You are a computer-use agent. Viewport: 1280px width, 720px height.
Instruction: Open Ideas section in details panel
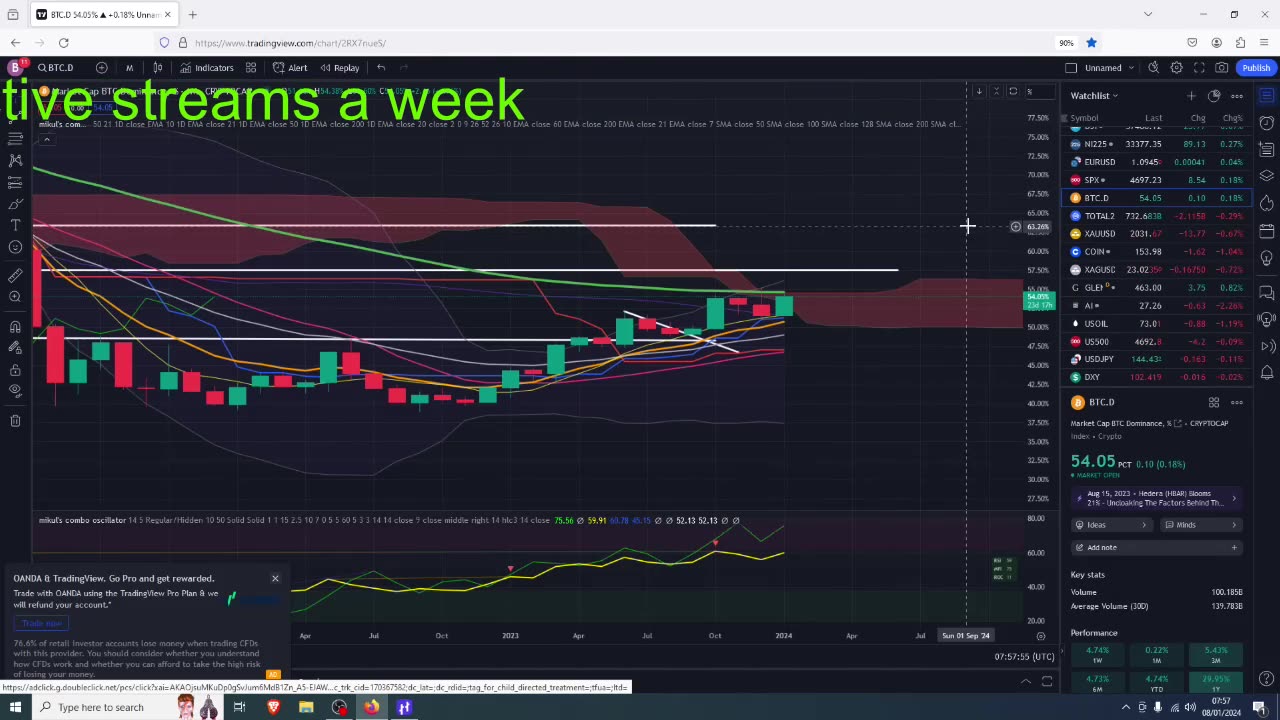[x=1111, y=525]
